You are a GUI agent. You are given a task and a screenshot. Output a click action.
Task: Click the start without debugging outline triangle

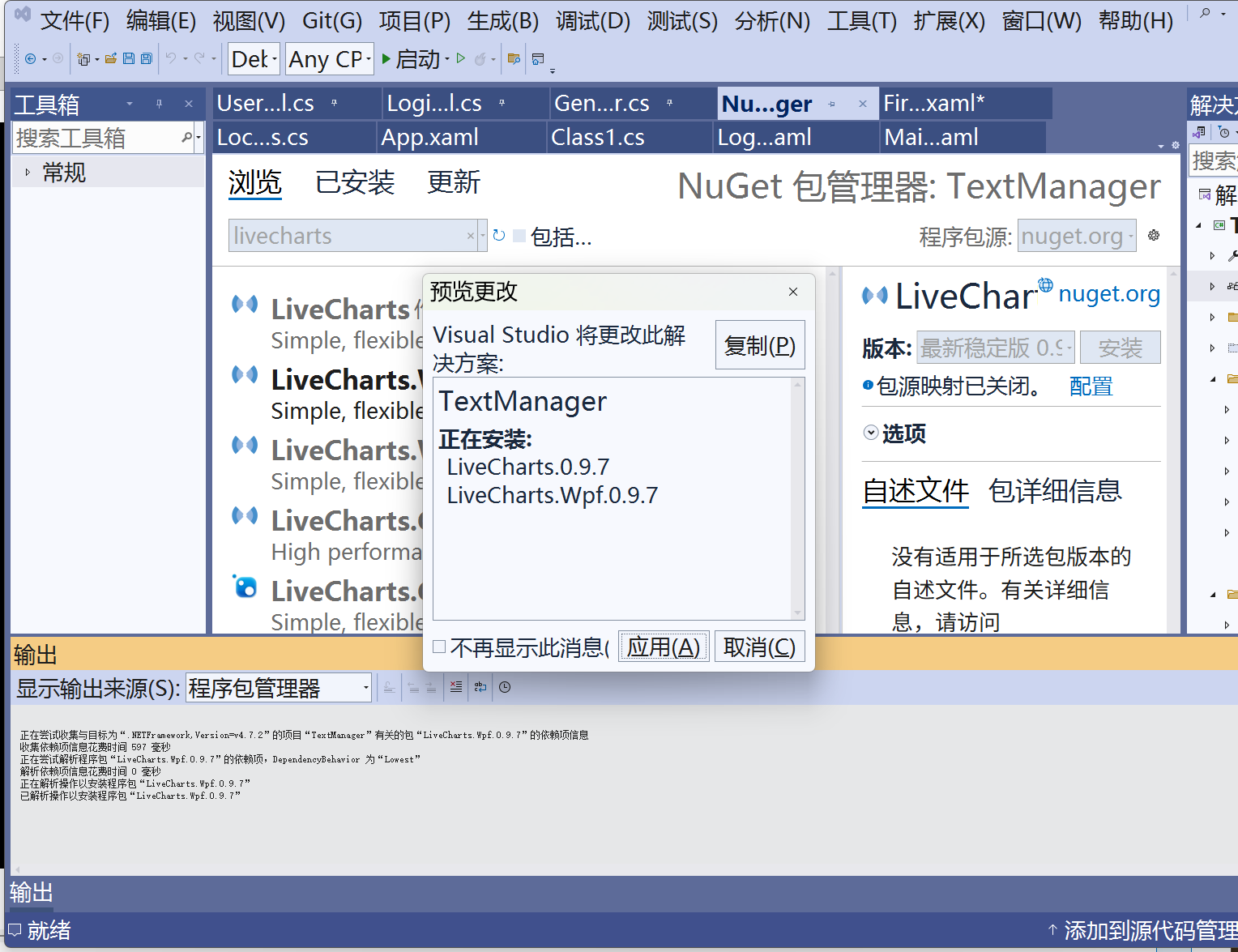[x=461, y=58]
